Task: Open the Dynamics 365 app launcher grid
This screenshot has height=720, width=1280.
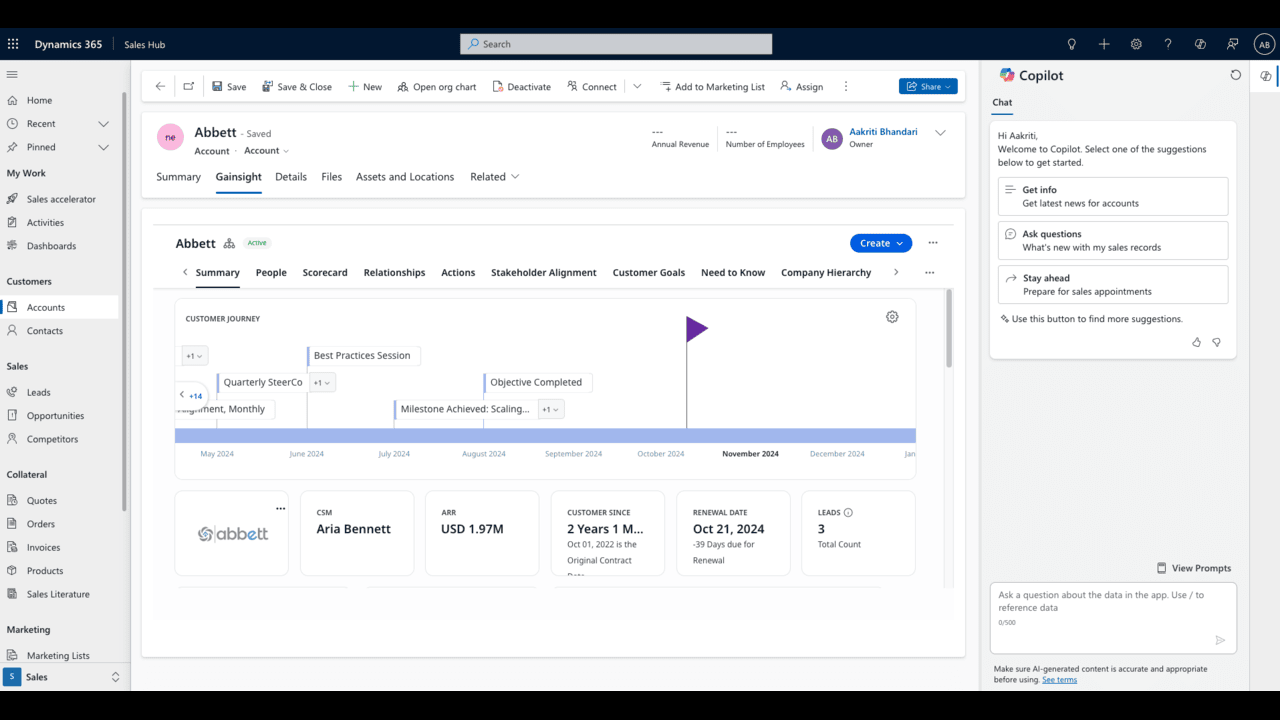Action: point(13,44)
